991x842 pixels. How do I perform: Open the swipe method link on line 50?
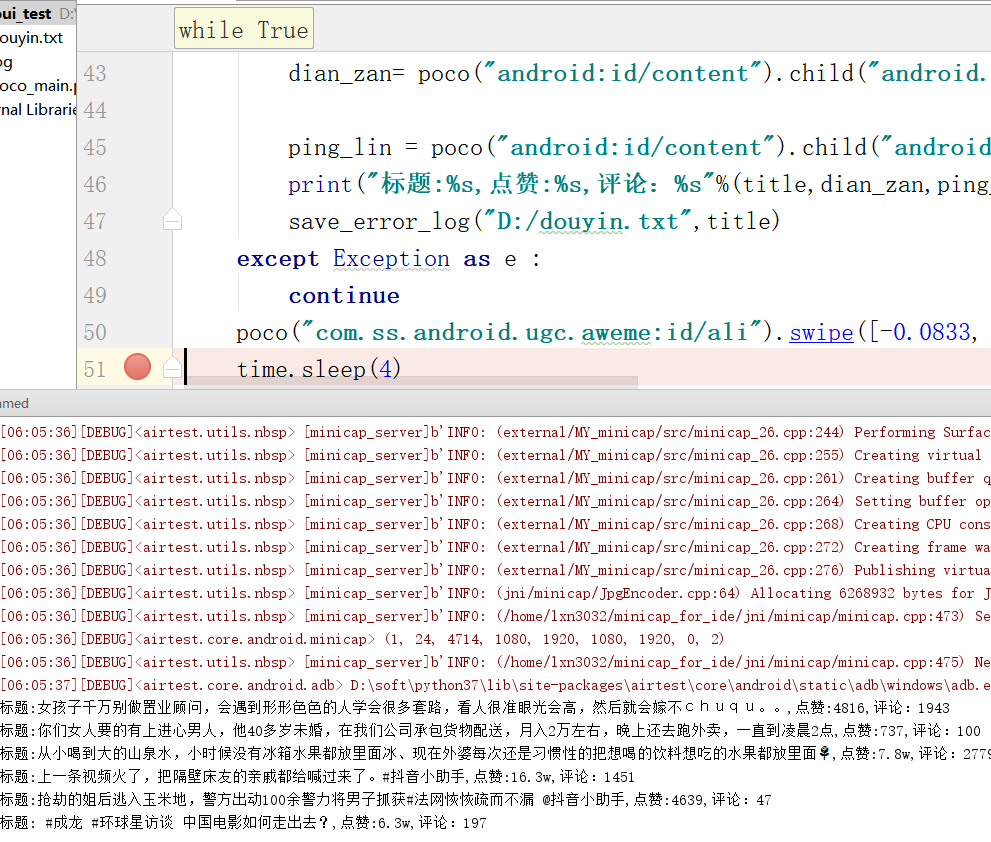coord(821,332)
